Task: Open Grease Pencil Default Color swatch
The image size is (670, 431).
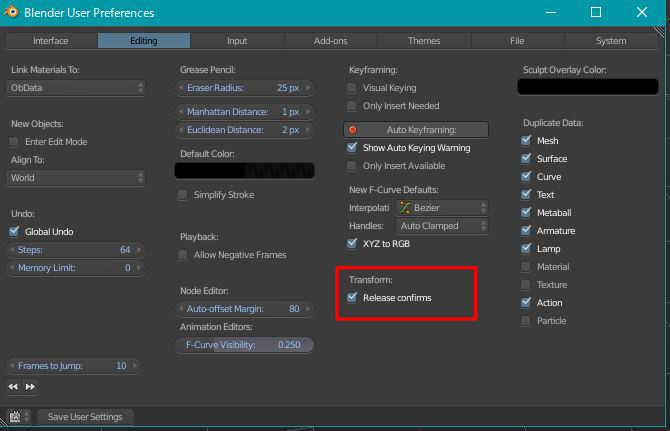Action: pos(244,171)
